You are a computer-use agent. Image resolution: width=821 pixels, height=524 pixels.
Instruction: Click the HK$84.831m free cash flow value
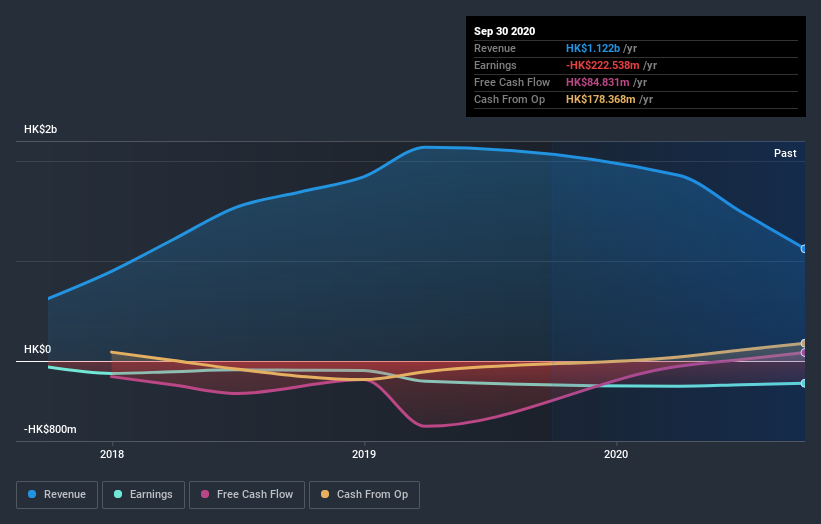pyautogui.click(x=597, y=82)
